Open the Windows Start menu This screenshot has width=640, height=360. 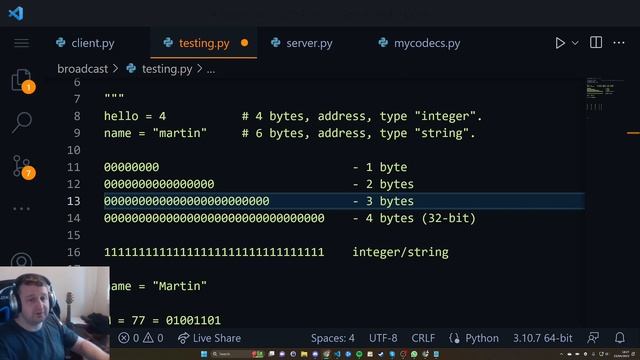click(204, 354)
